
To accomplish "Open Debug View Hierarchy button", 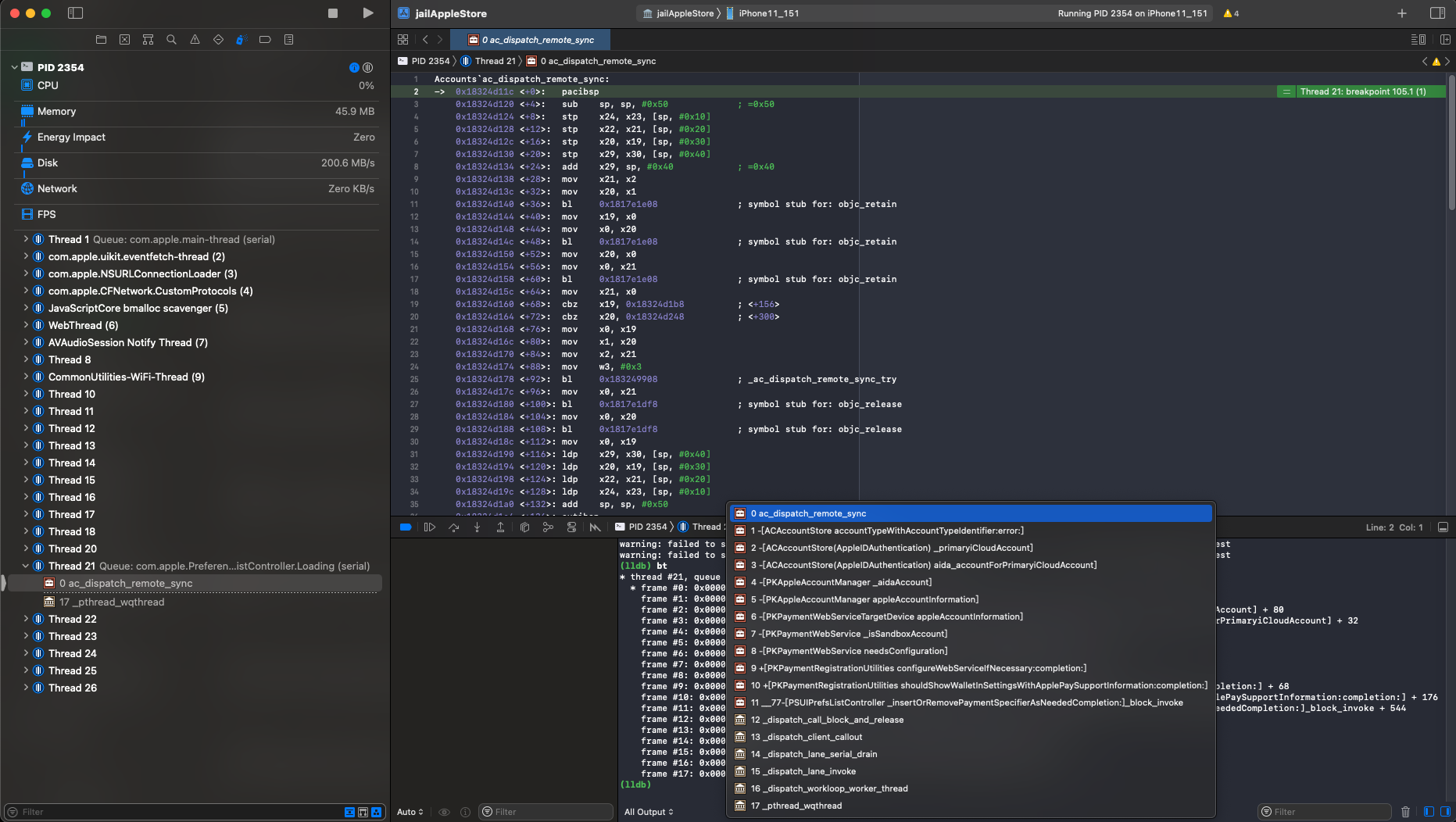I will [x=524, y=527].
